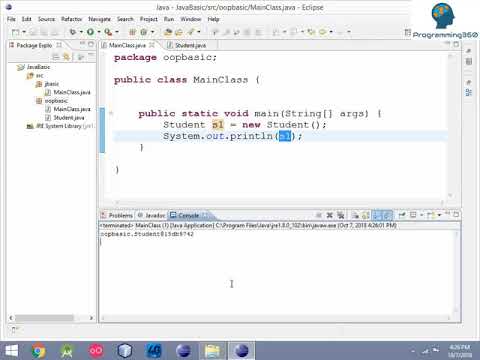
Task: Toggle Scroll Lock in Console toolbar
Action: click(366, 215)
